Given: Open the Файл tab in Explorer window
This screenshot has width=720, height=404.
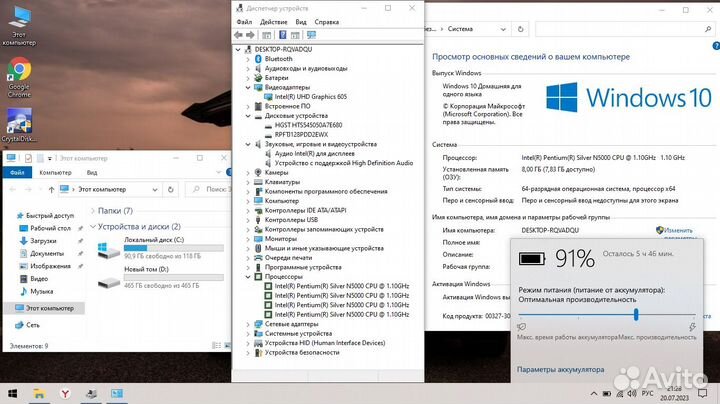Looking at the screenshot, I should click(17, 173).
